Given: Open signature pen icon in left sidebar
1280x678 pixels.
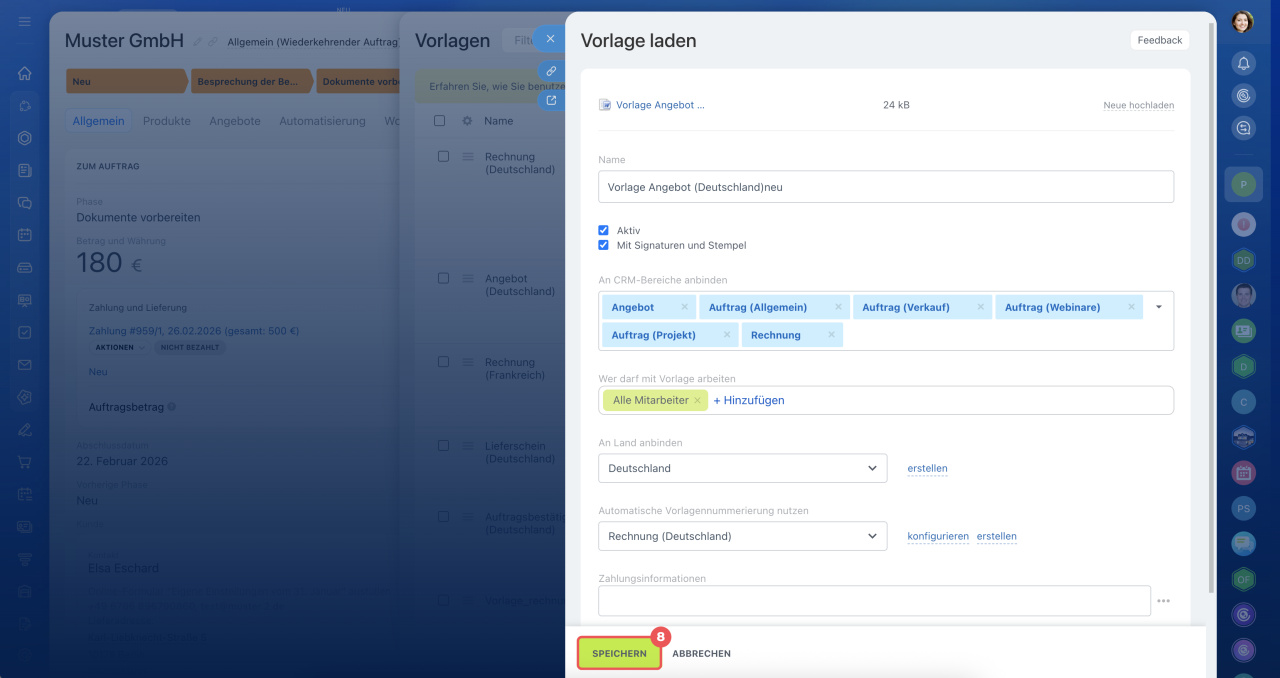Looking at the screenshot, I should tap(25, 430).
